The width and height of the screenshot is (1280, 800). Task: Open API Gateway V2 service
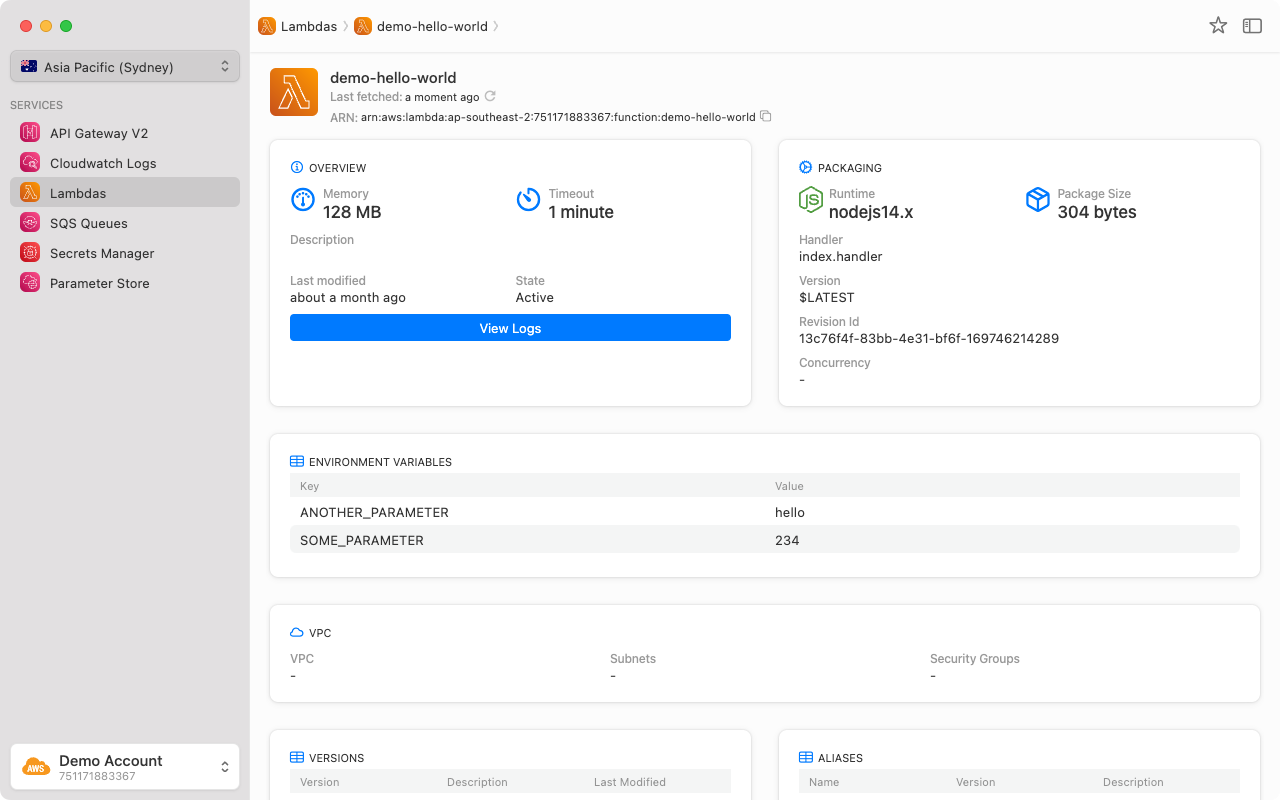98,133
